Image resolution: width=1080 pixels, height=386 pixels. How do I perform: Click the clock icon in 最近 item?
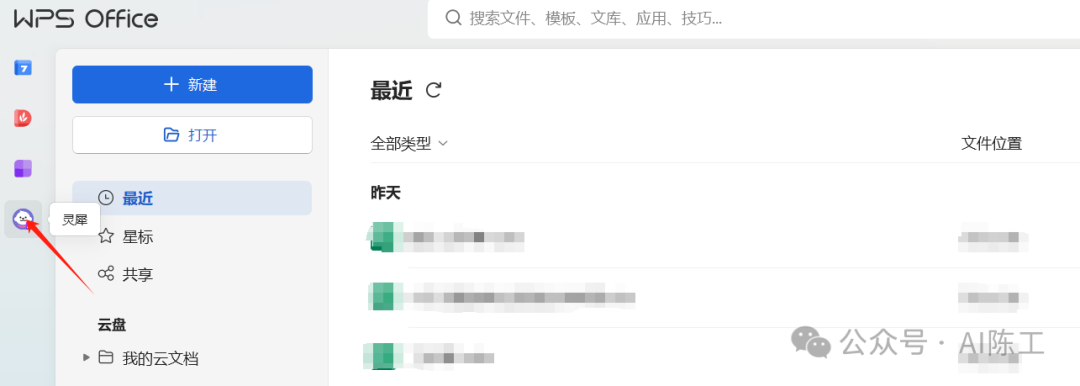click(105, 199)
